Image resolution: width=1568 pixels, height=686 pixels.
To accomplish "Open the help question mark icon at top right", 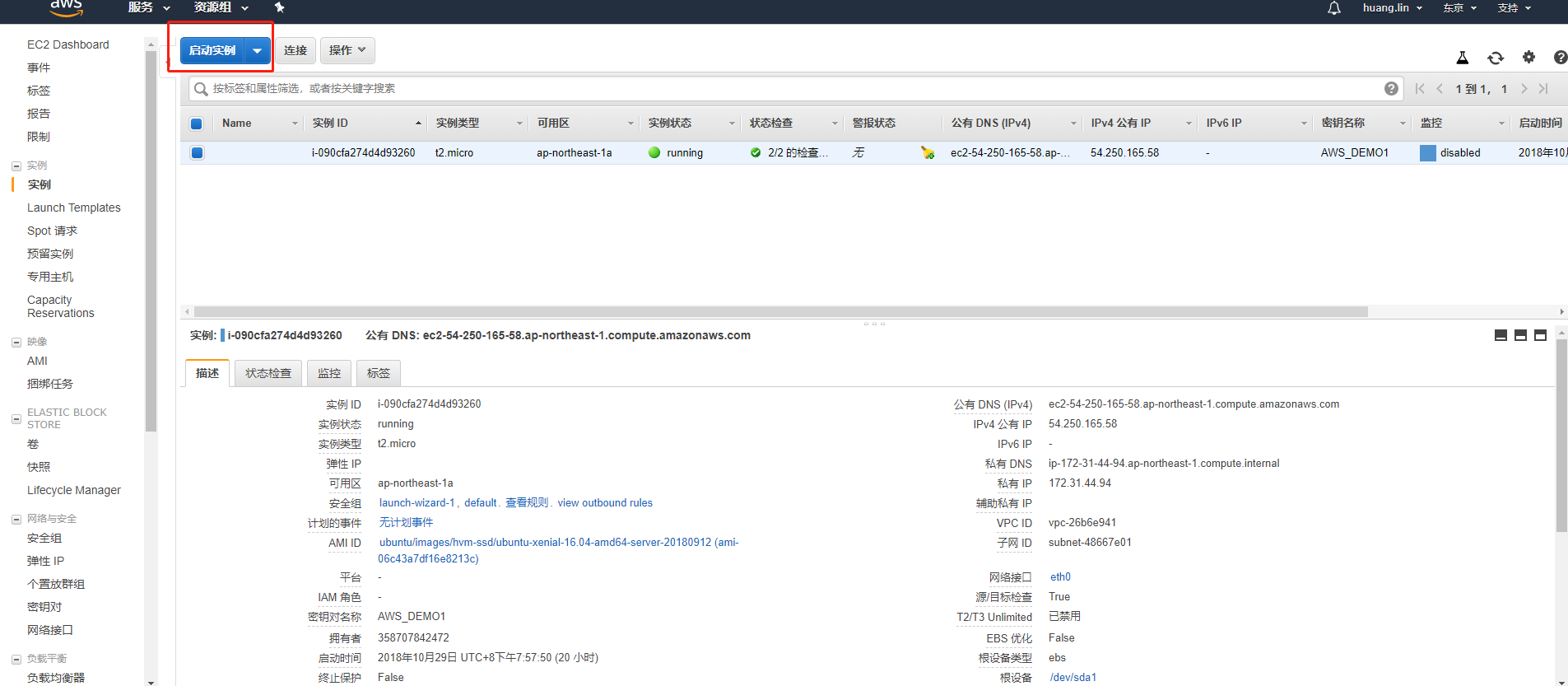I will [x=1561, y=57].
